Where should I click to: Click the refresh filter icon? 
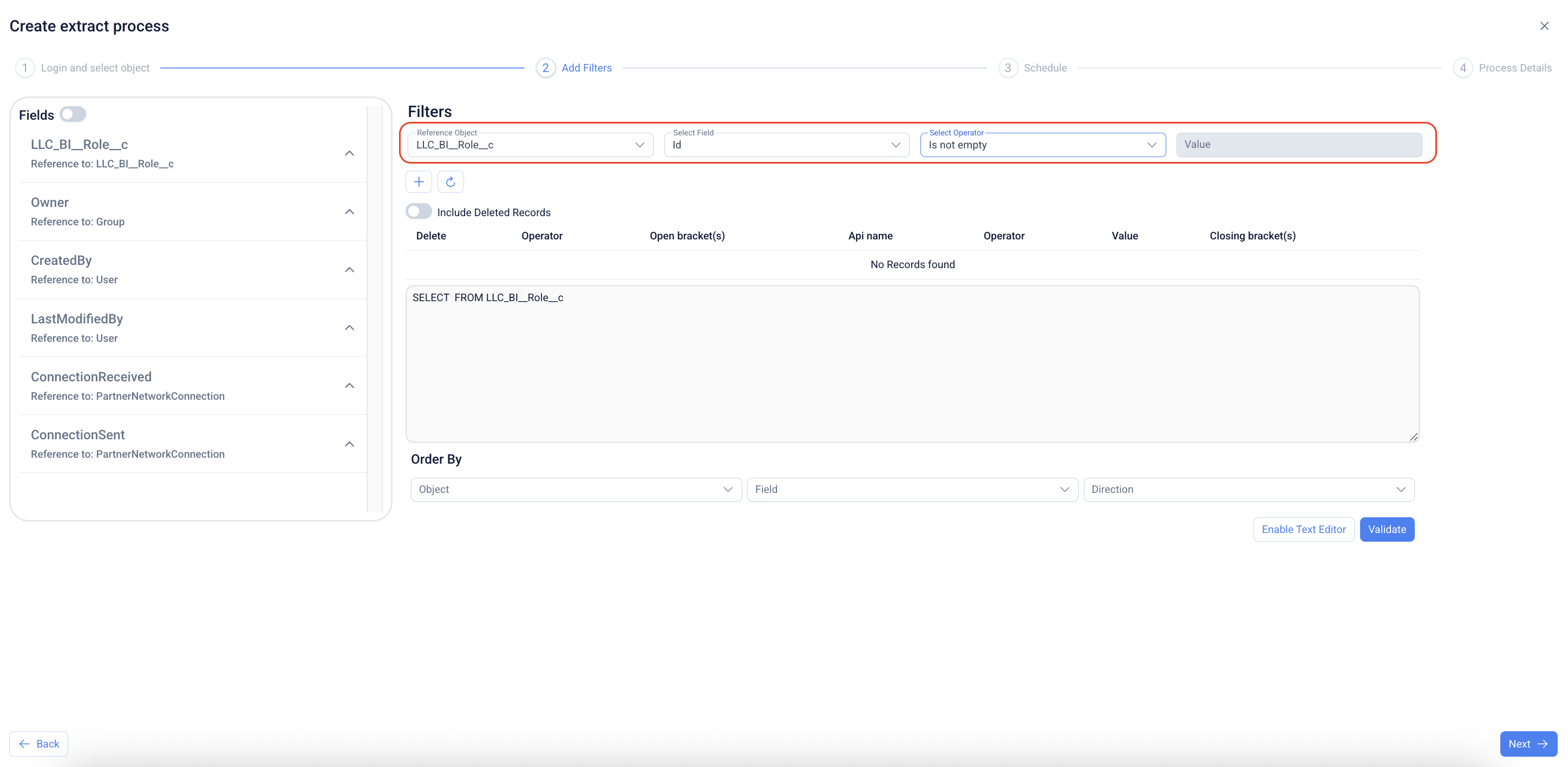coord(450,181)
